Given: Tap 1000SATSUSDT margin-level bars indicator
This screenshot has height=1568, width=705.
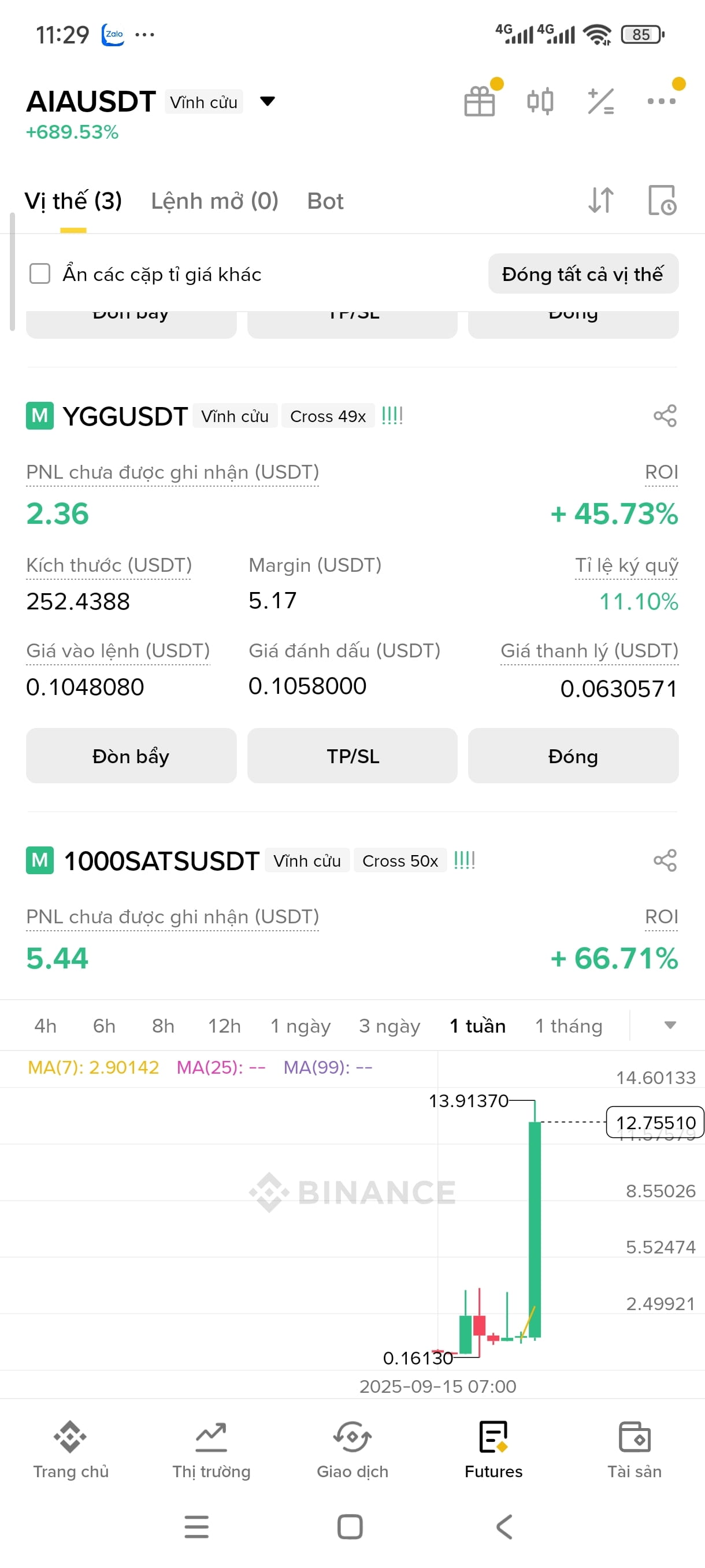Looking at the screenshot, I should click(465, 860).
